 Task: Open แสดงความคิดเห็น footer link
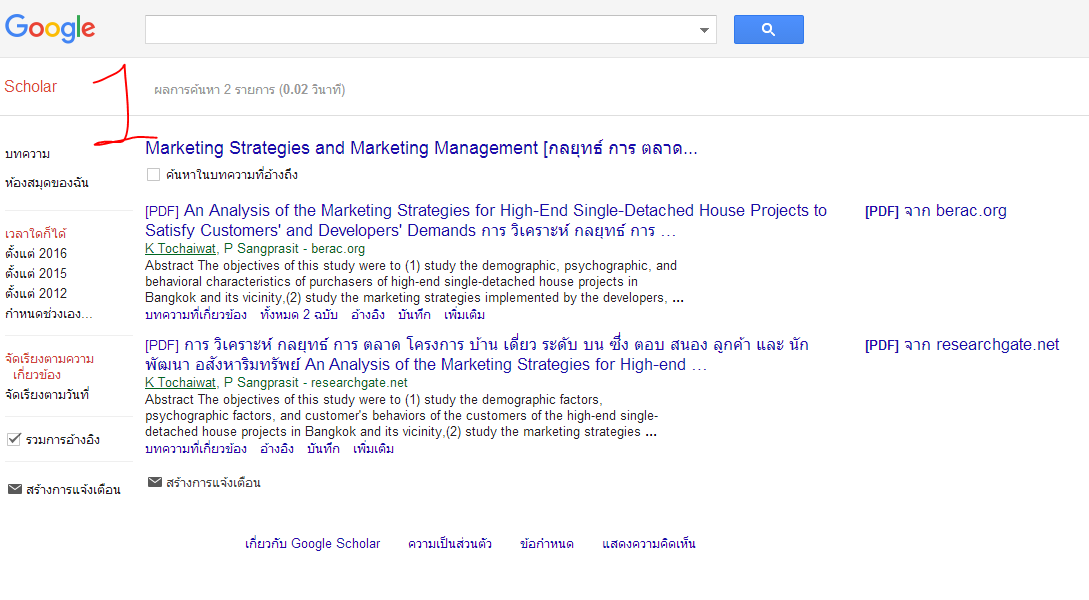pos(649,544)
